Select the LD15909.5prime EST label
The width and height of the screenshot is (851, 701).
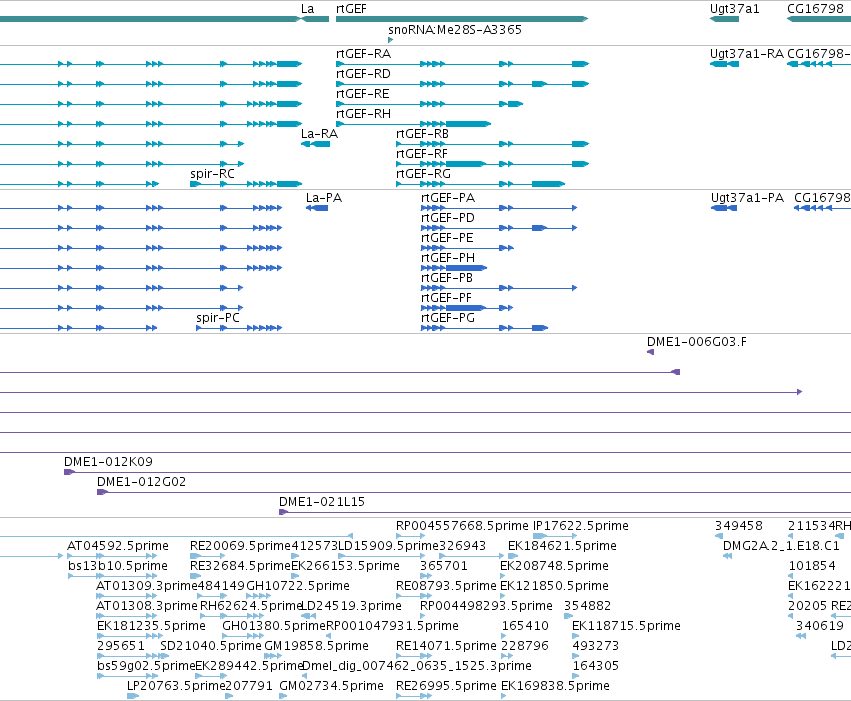coord(388,546)
